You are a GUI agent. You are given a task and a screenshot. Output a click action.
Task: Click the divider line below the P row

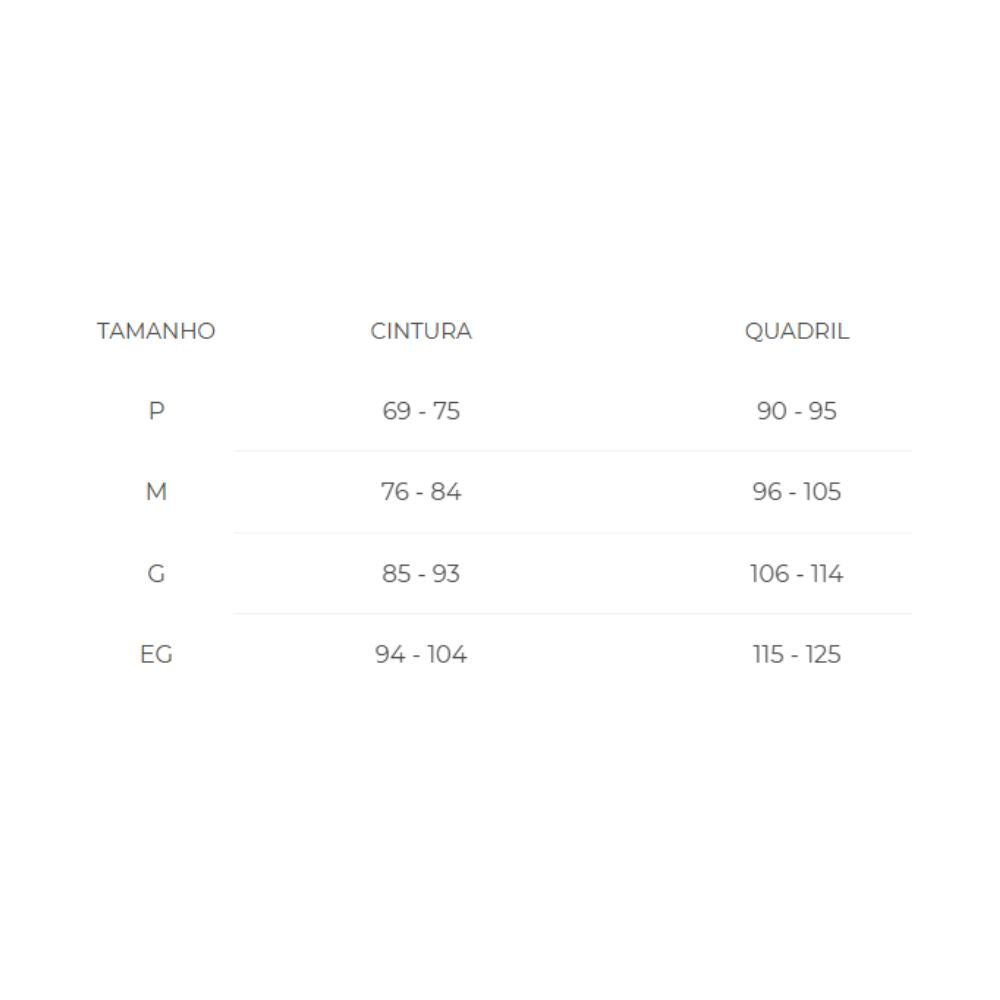(572, 451)
